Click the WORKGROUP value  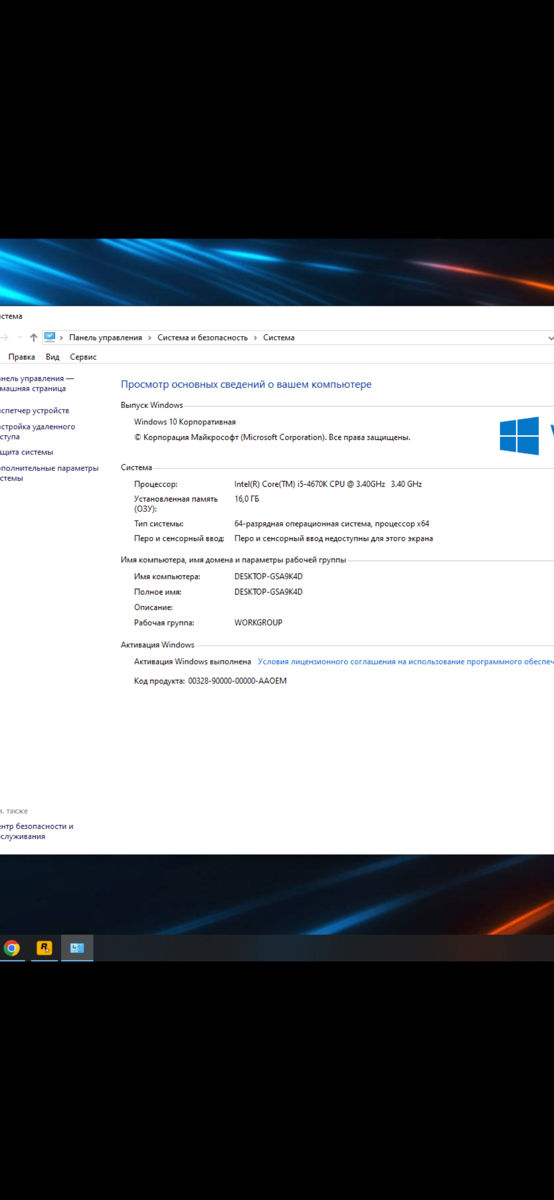258,623
